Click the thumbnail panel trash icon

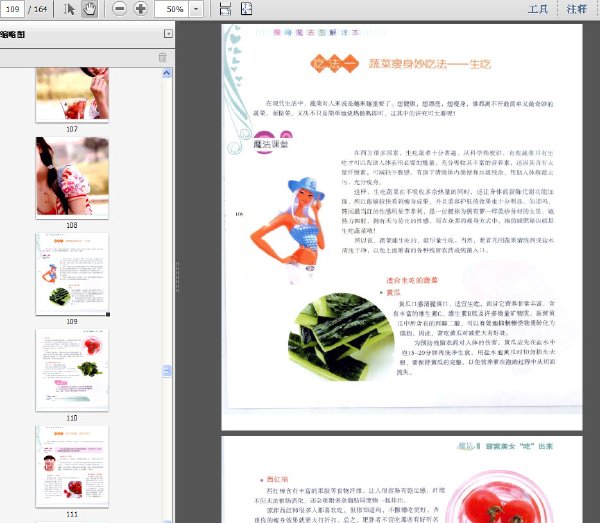click(163, 57)
